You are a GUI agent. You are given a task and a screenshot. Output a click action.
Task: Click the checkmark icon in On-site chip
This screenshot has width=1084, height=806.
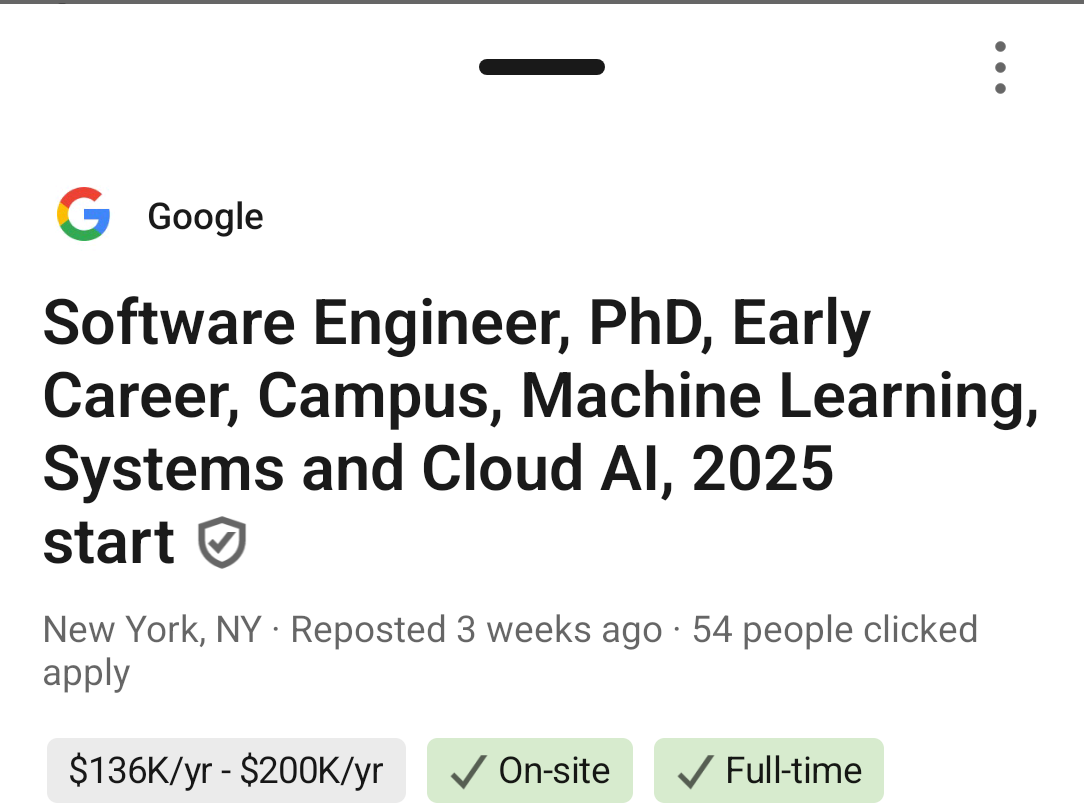469,771
